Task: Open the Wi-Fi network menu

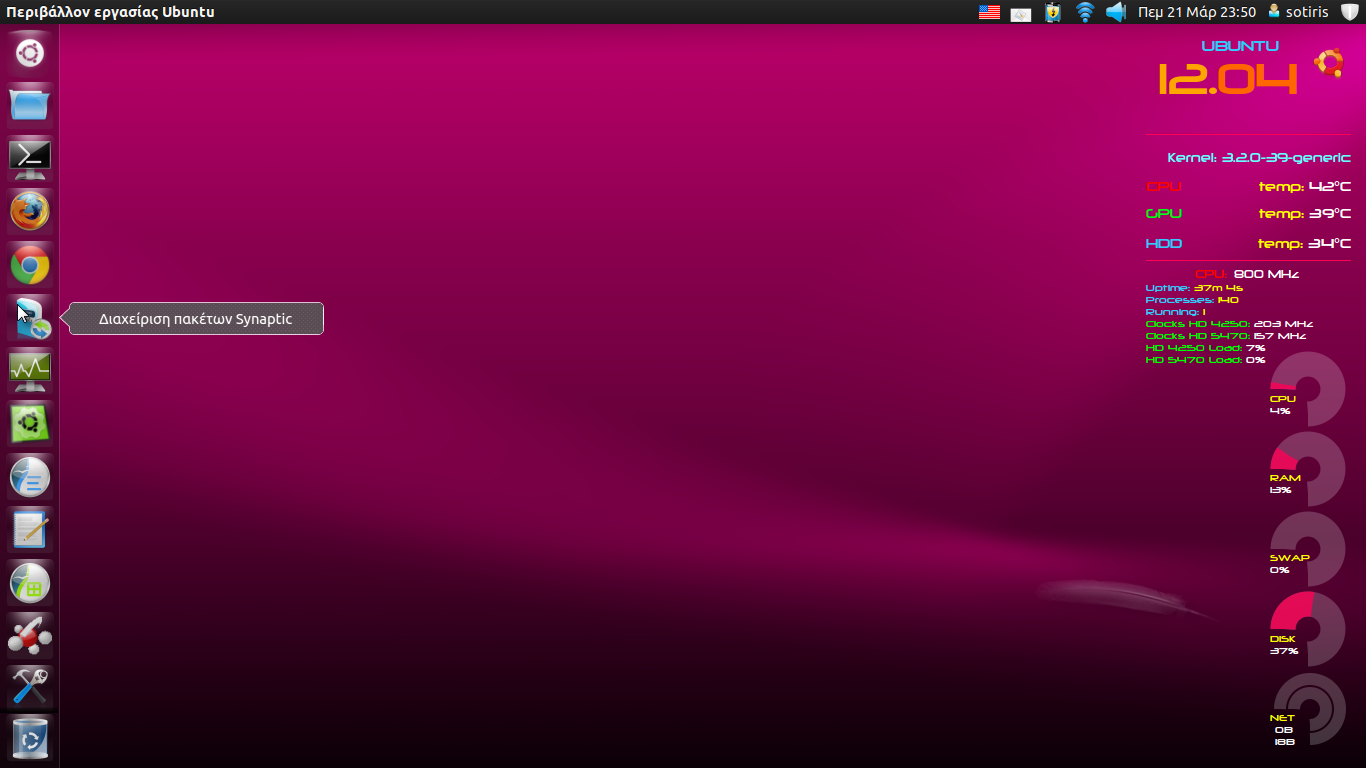Action: tap(1085, 12)
